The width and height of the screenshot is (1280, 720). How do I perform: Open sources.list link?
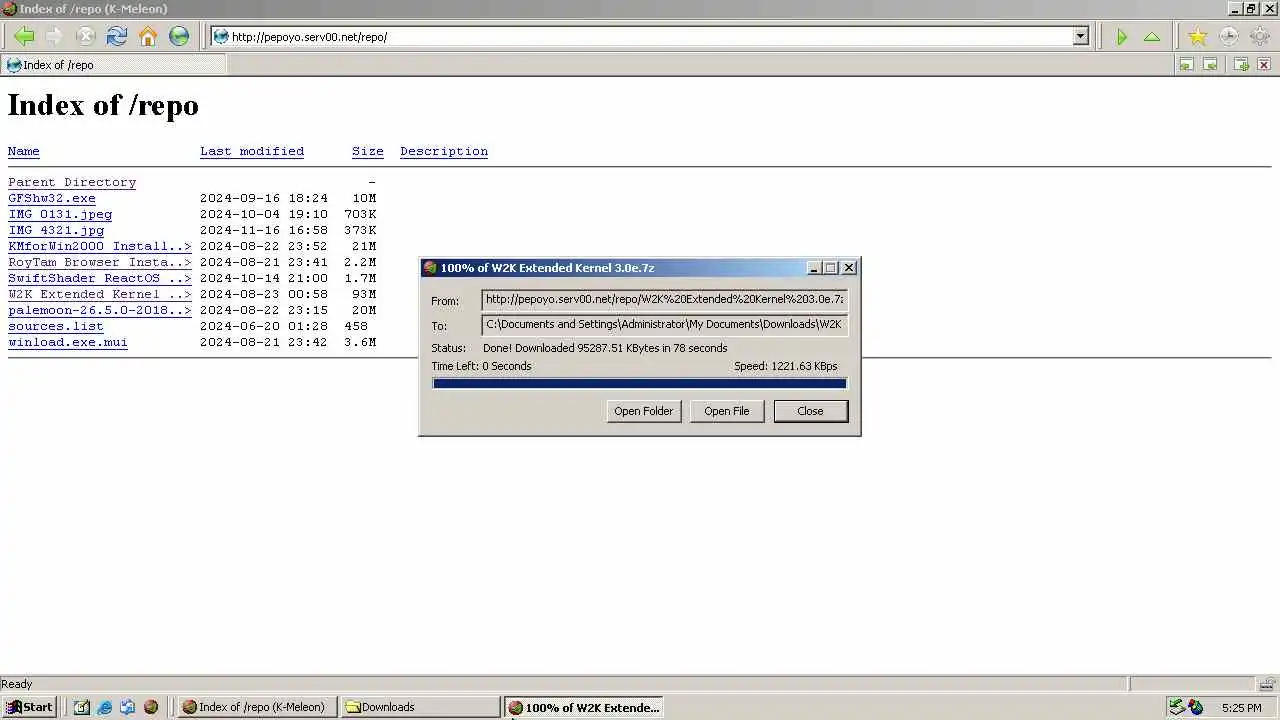click(x=56, y=327)
